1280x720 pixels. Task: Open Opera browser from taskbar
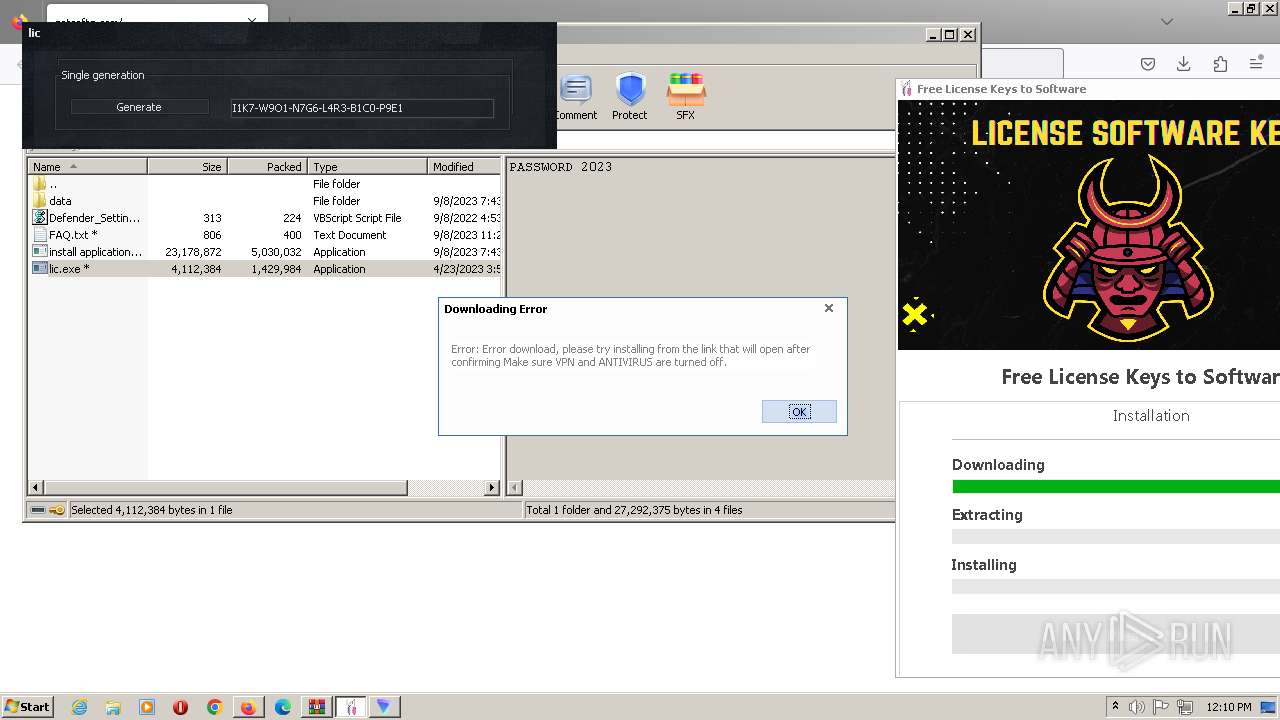pyautogui.click(x=181, y=707)
